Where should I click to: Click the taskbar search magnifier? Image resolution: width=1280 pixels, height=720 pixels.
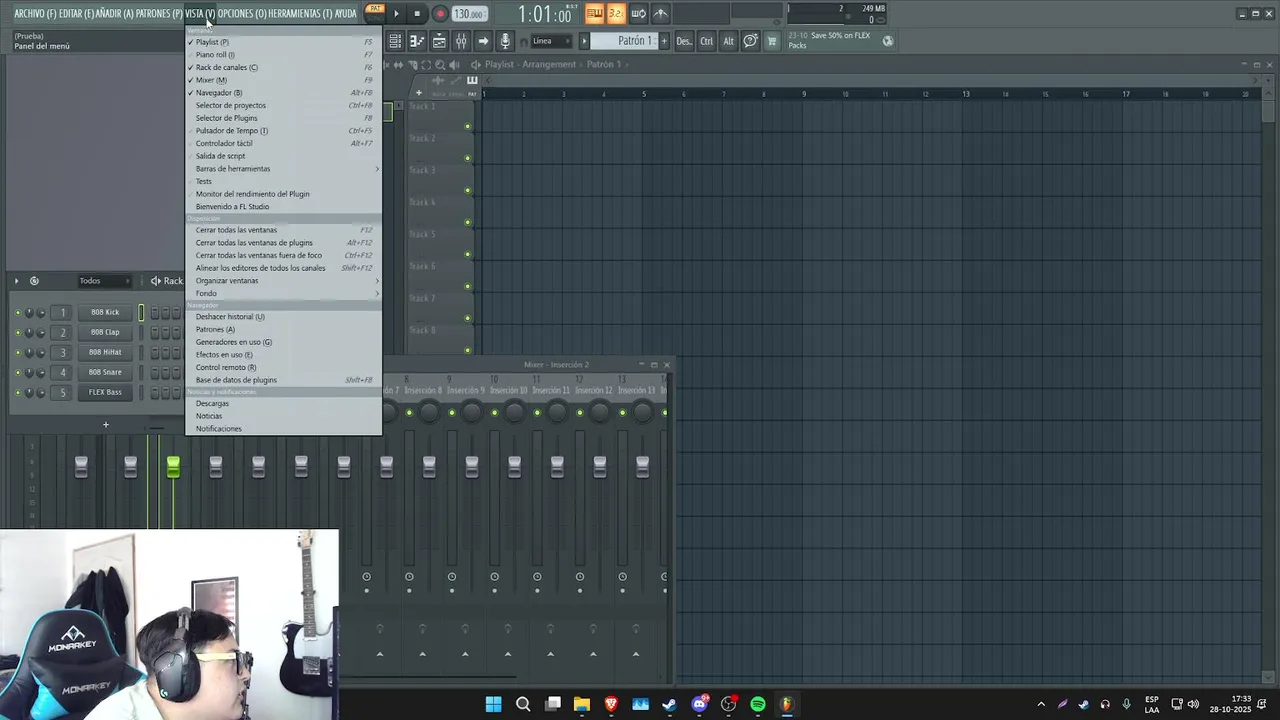[x=523, y=704]
